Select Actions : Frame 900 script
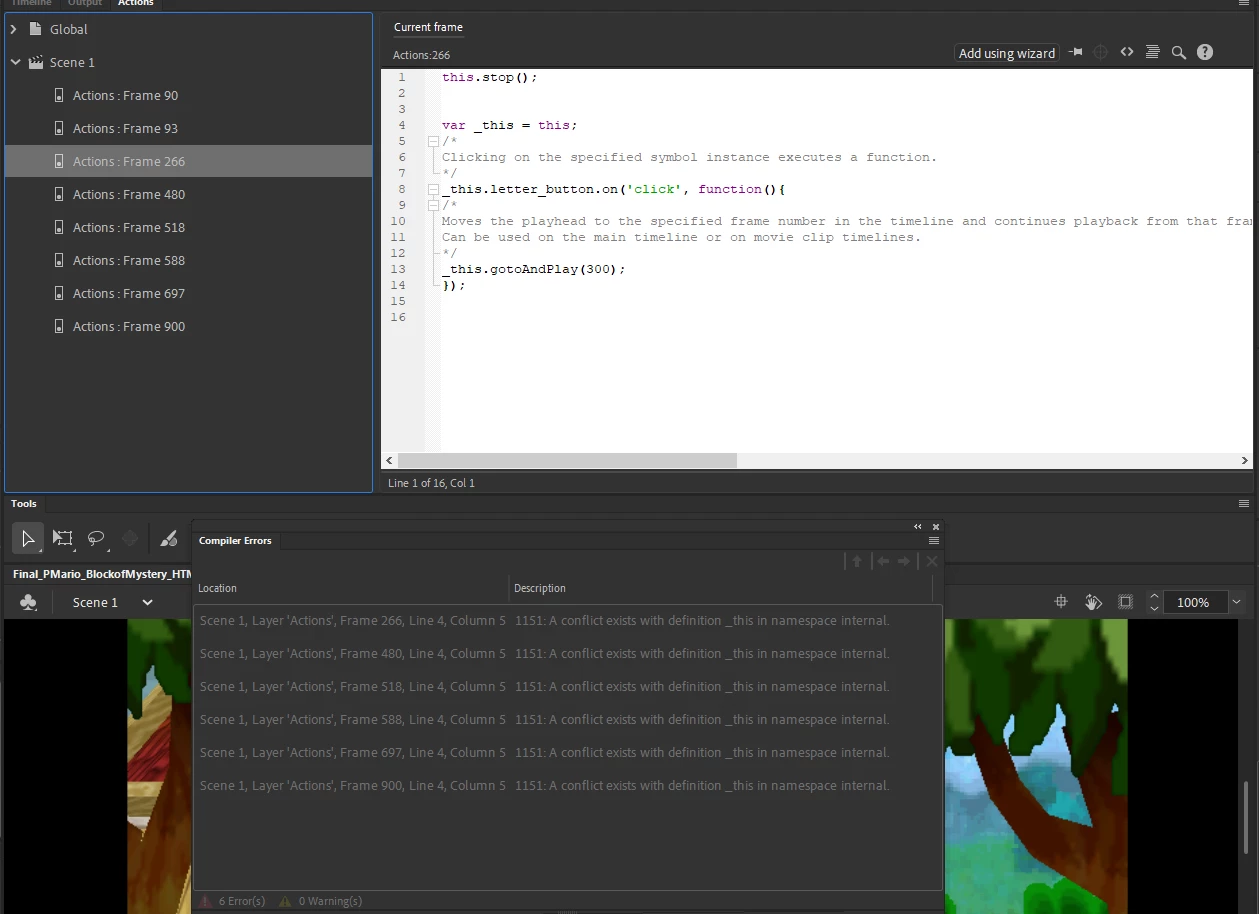This screenshot has height=914, width=1259. click(x=189, y=326)
